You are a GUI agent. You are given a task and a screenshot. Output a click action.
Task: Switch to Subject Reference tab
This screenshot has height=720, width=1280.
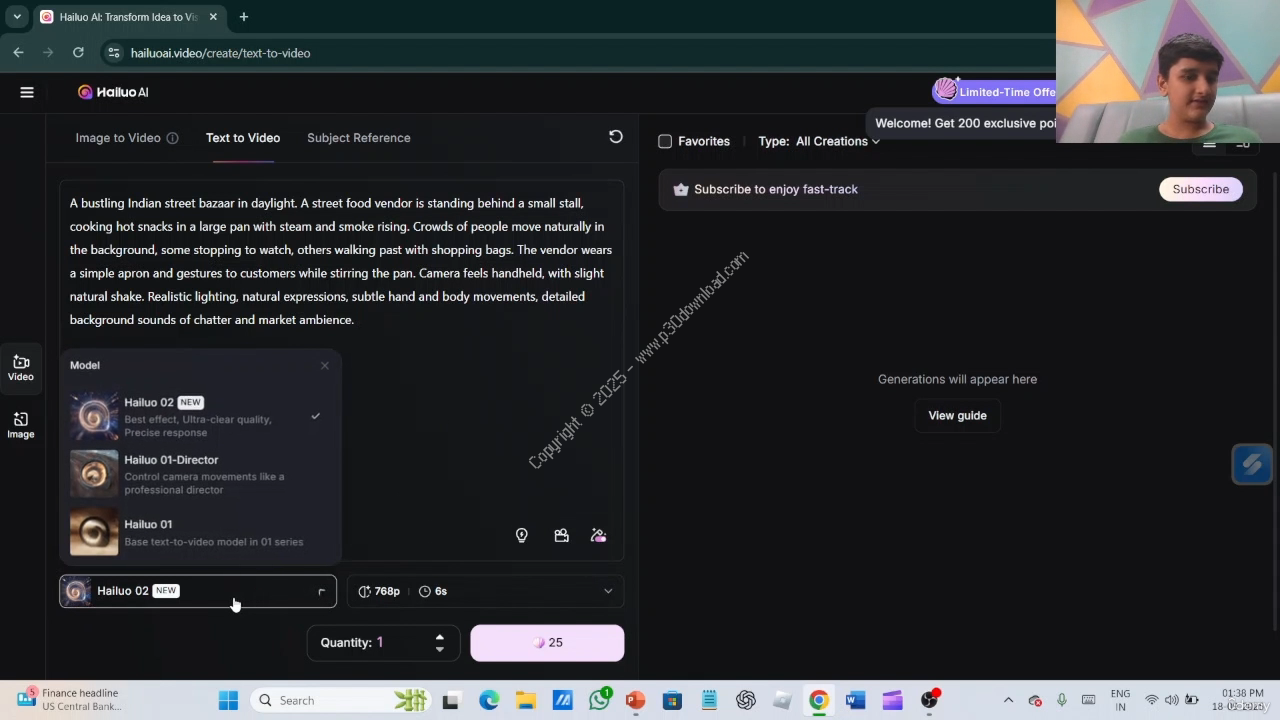click(x=358, y=138)
